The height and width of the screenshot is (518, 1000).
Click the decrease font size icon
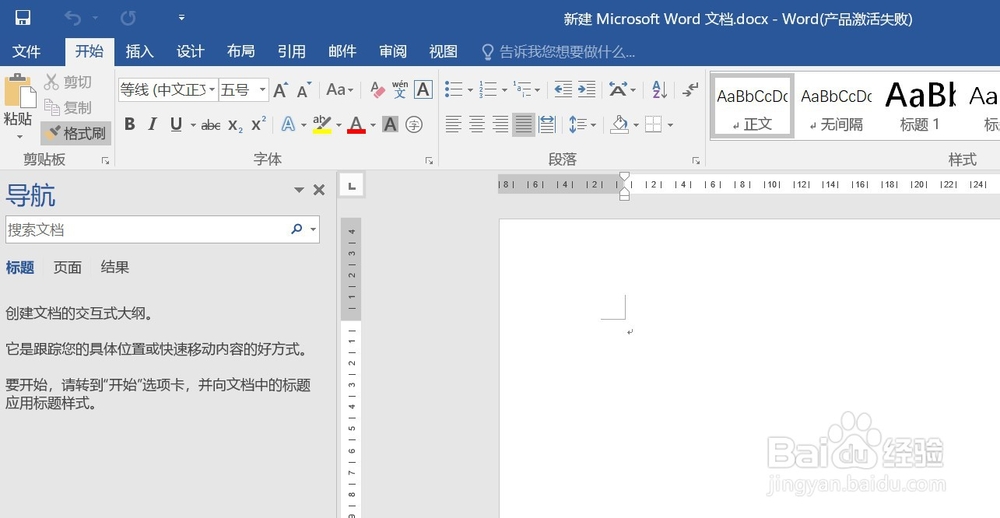tap(304, 90)
